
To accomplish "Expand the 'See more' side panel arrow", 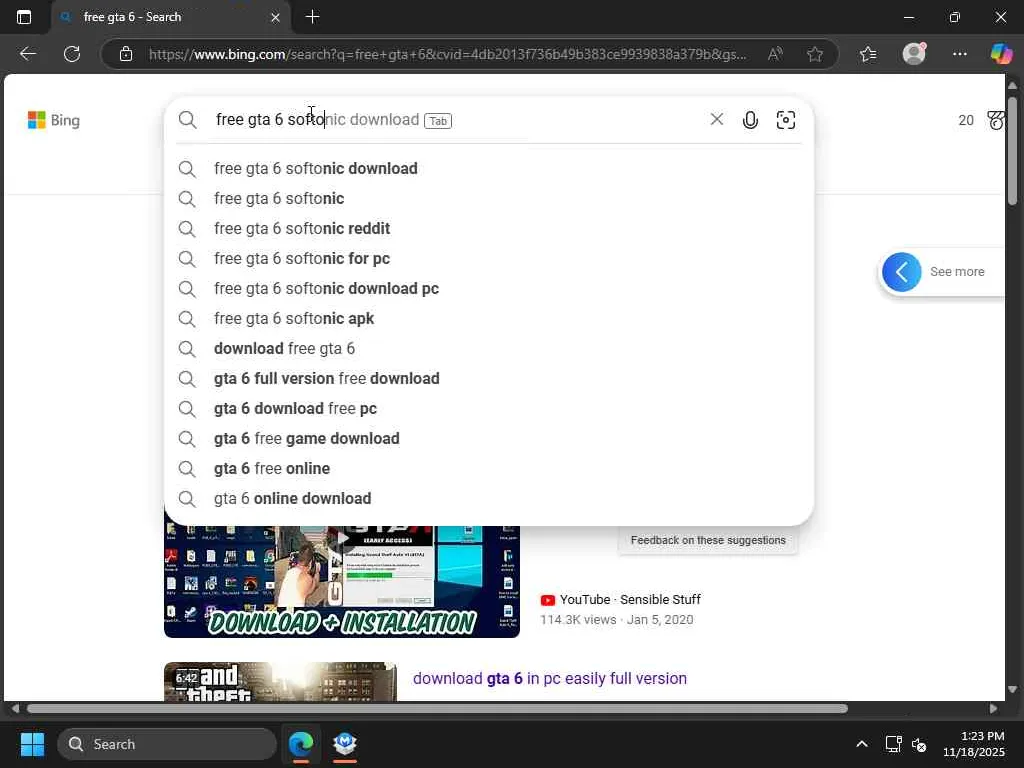I will pyautogui.click(x=902, y=272).
